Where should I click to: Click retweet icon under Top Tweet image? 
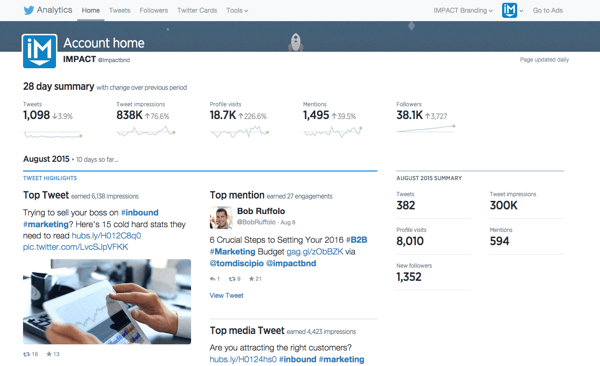(26, 354)
